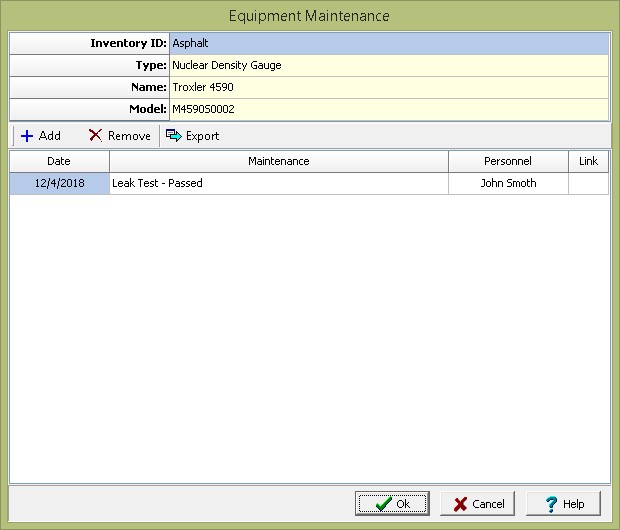Select the Type field Nuclear Density Gauge

point(388,66)
